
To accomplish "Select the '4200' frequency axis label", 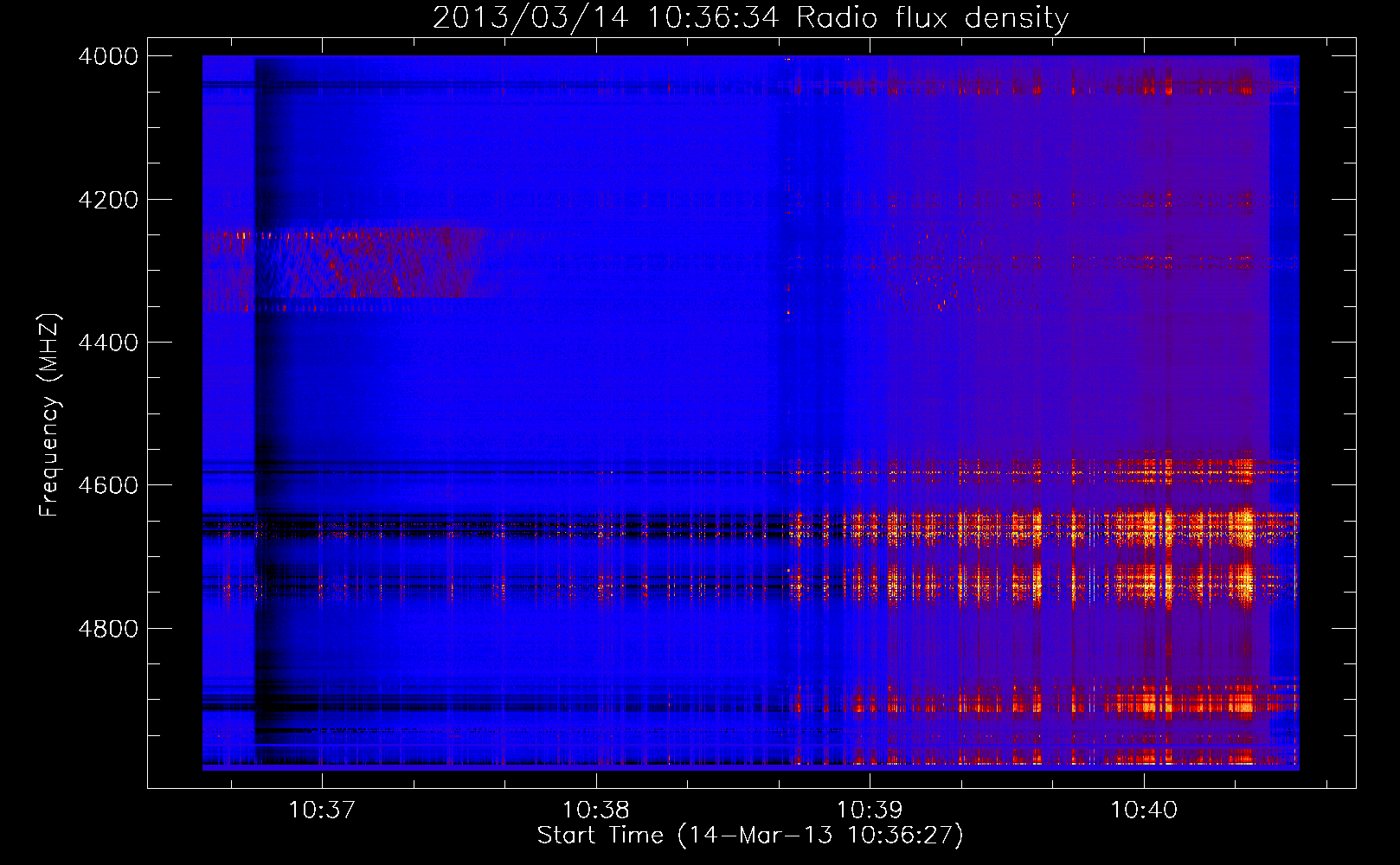I will [x=108, y=200].
